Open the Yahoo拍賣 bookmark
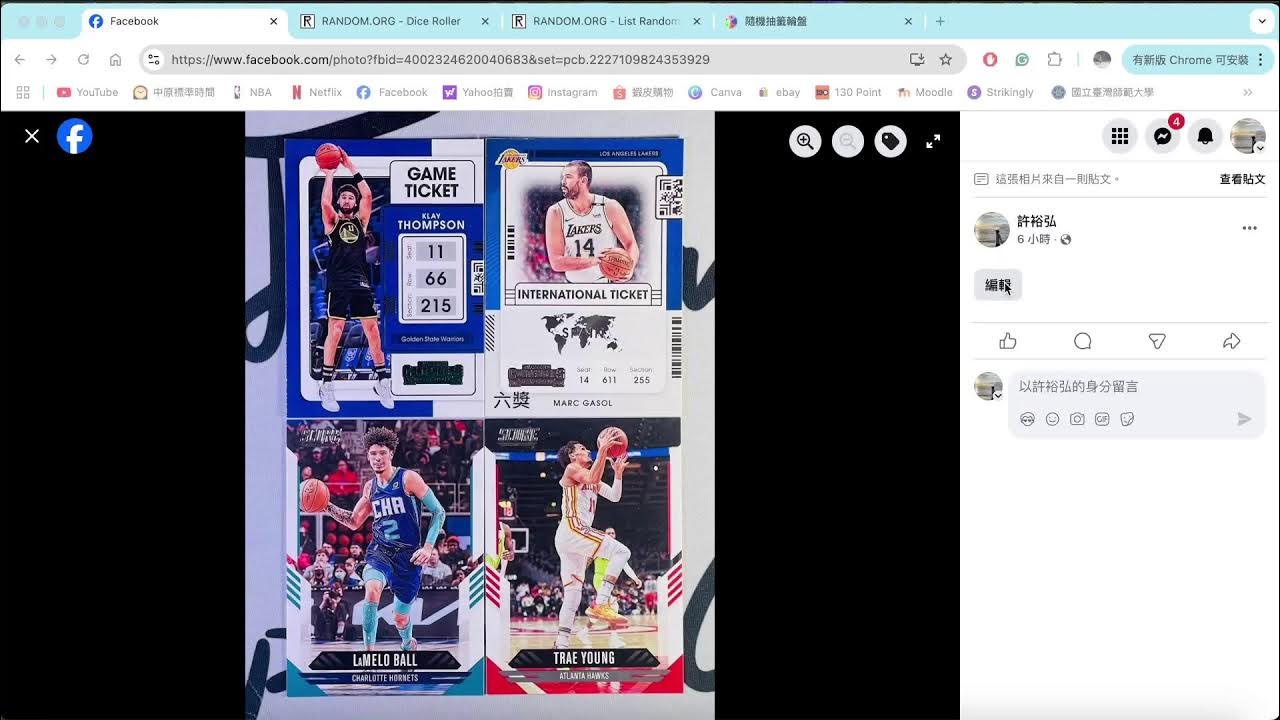 click(478, 92)
